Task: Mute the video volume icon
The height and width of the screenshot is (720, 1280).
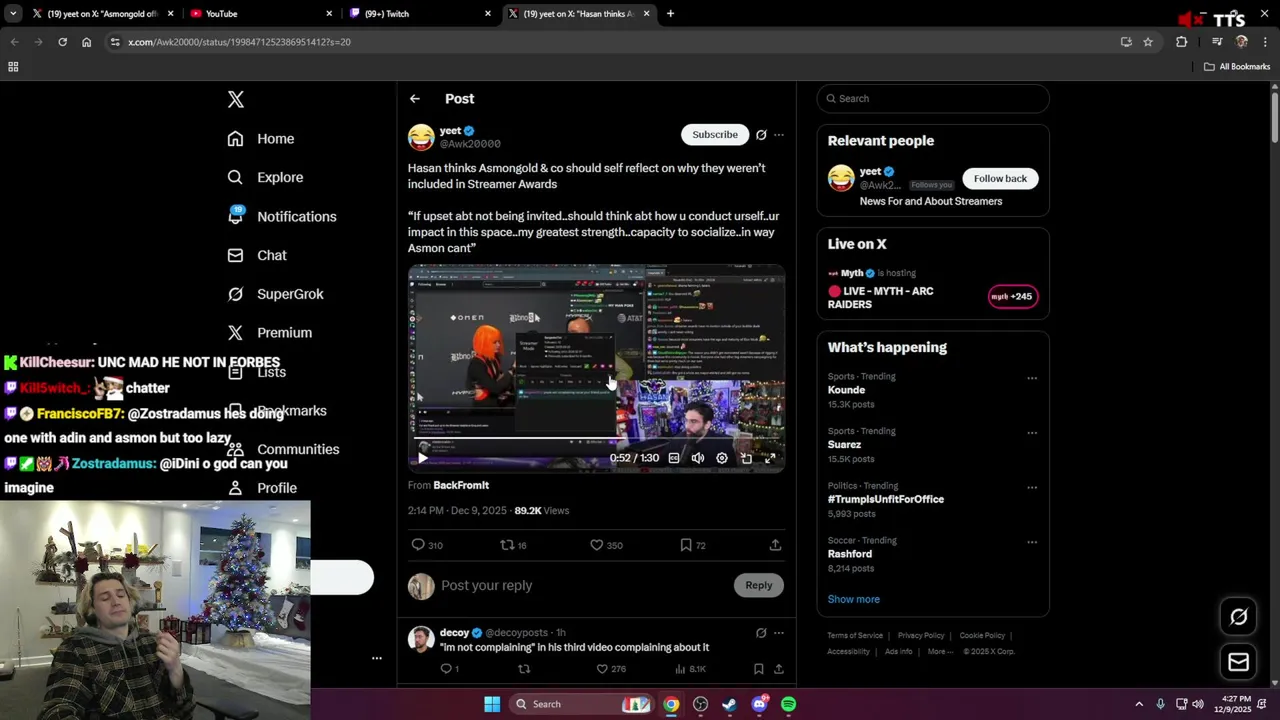Action: tap(698, 458)
